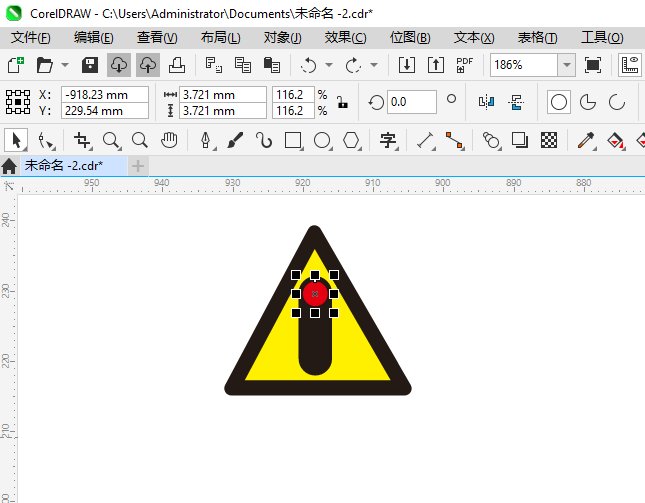The height and width of the screenshot is (503, 645).
Task: Click the Publish to PDF icon
Action: click(x=465, y=65)
